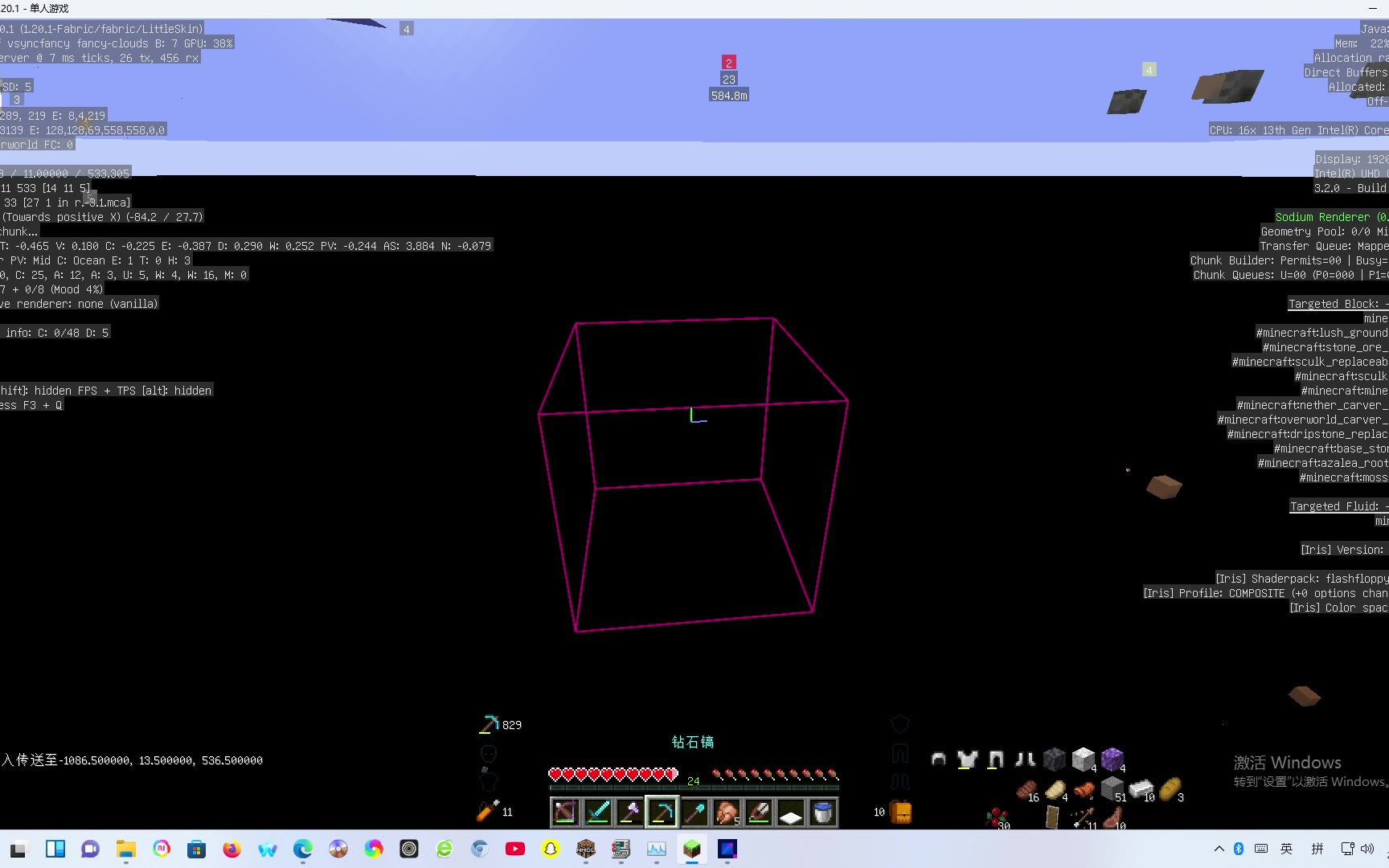Click the 钻石镐 item name label
The image size is (1389, 868).
click(693, 742)
